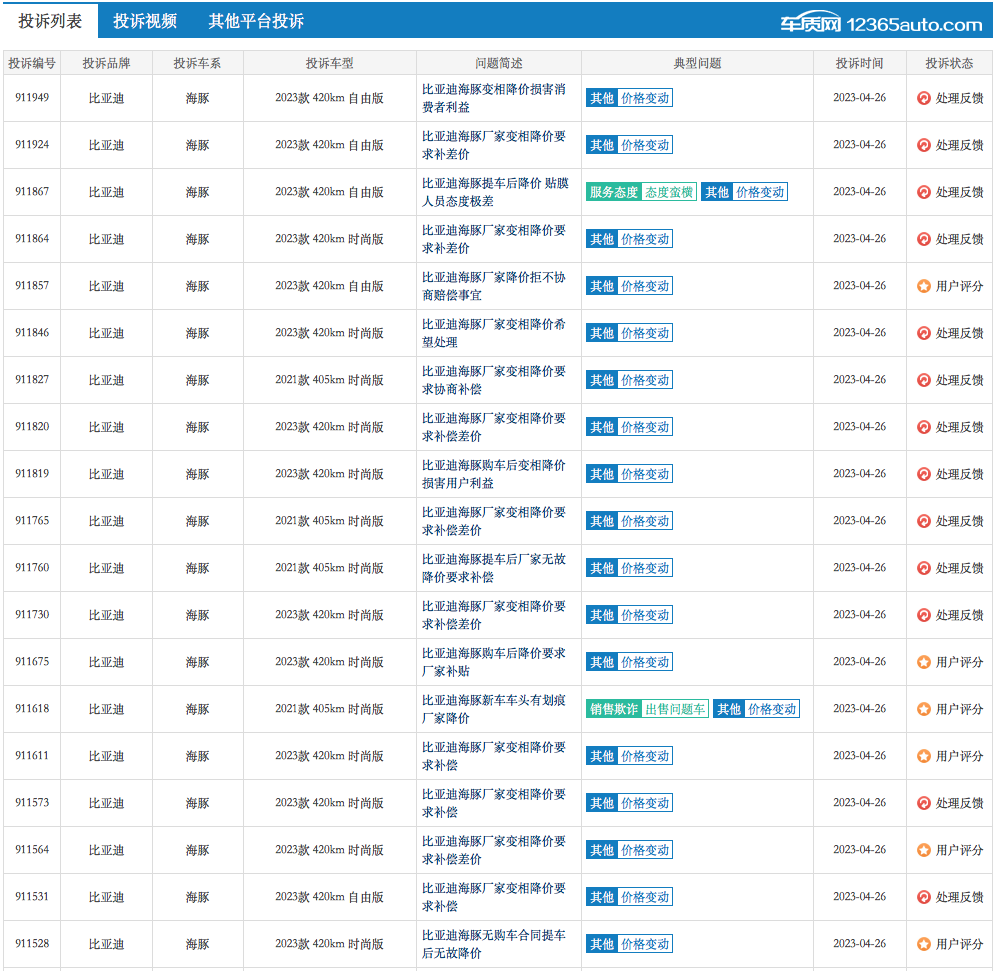Click the status icon for complaint 911760
997x971 pixels.
[x=924, y=568]
